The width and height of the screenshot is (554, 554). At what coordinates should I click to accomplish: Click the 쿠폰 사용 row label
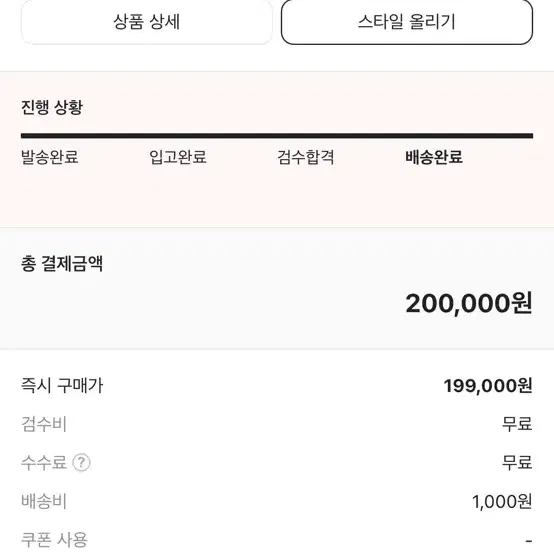pos(54,540)
